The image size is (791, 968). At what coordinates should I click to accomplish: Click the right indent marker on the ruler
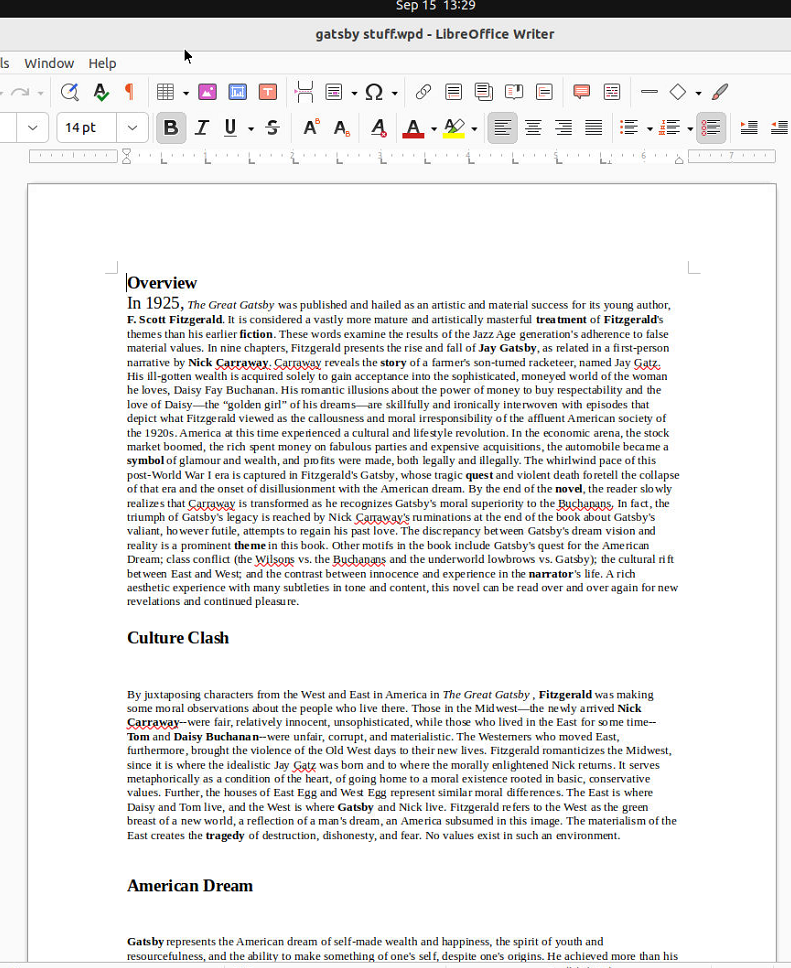tap(679, 160)
